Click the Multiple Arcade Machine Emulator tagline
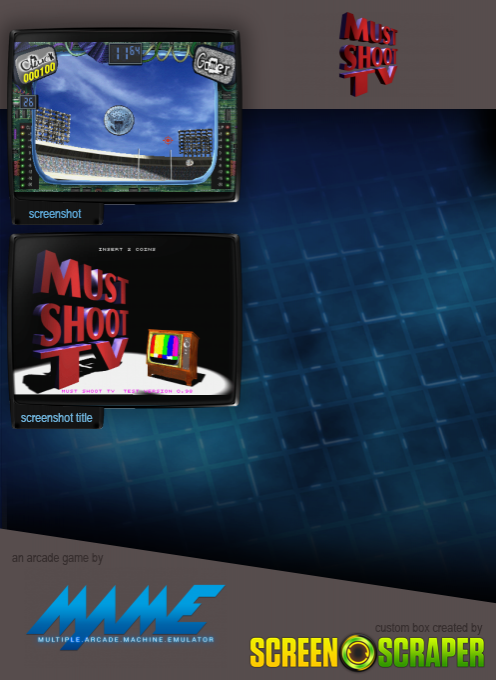The width and height of the screenshot is (496, 680). coord(126,640)
